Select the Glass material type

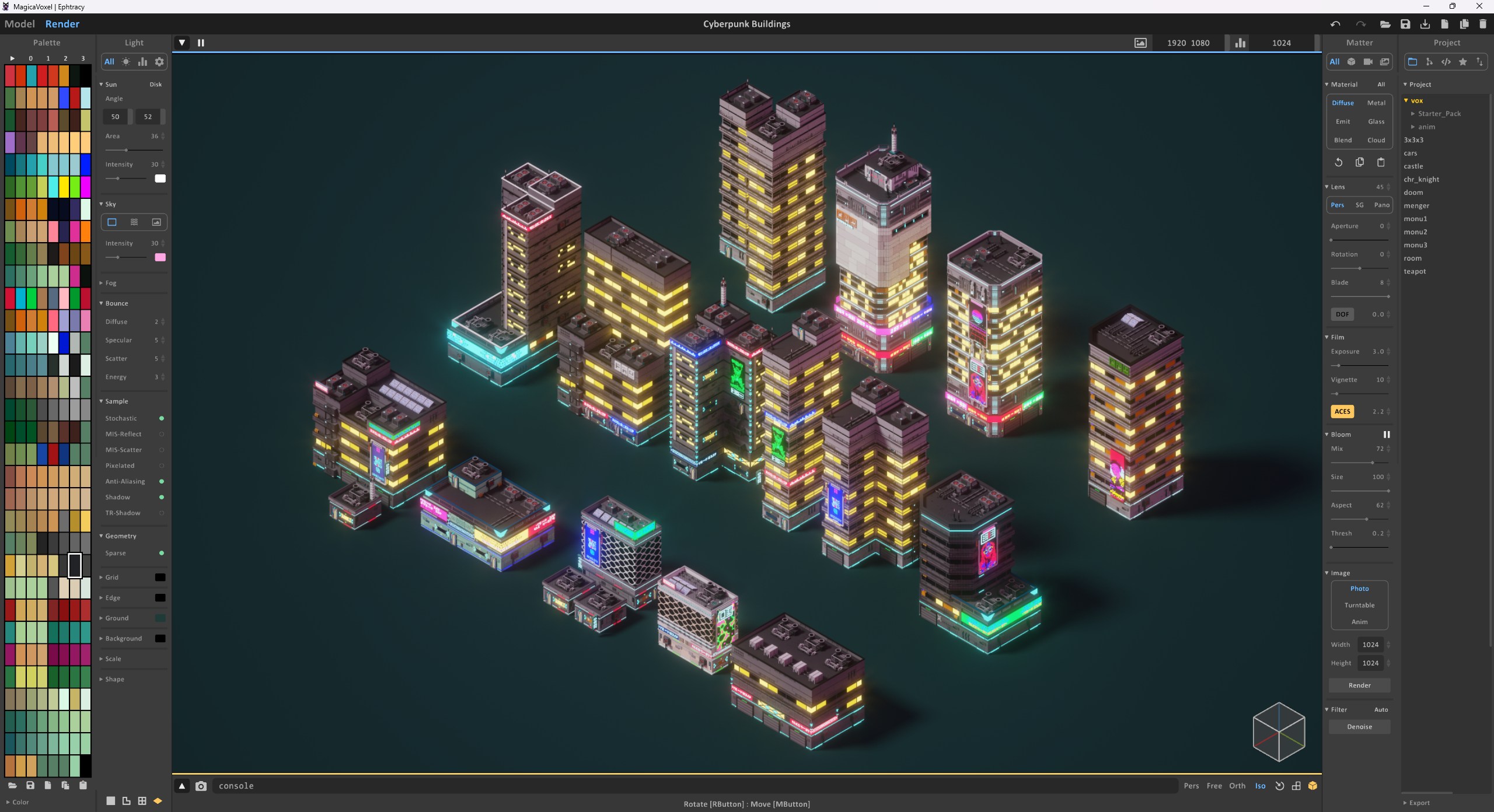1376,122
